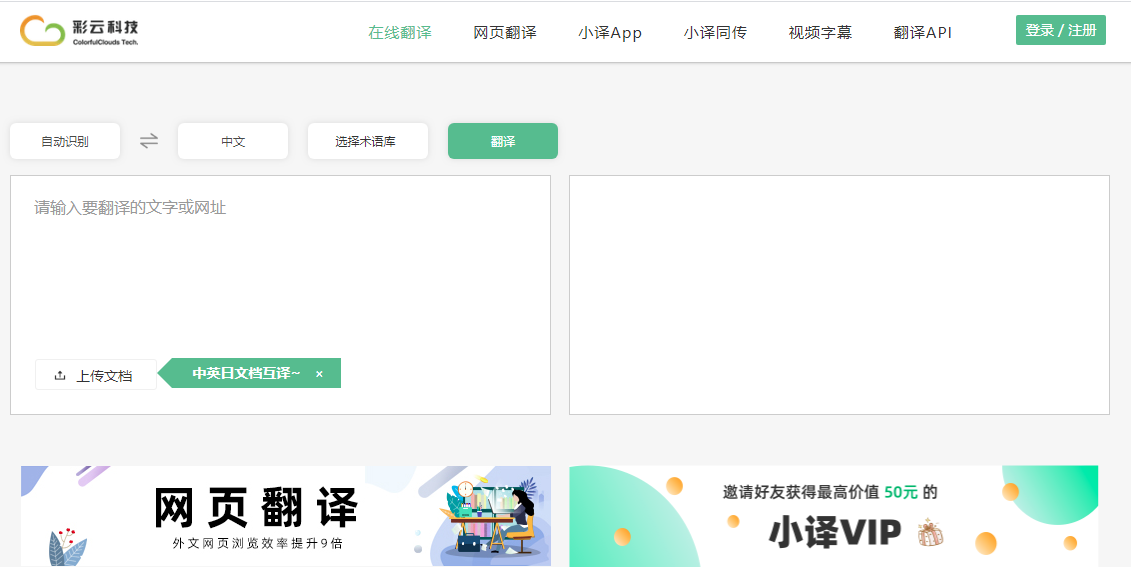Open the 选择术语库 glossary selector

pos(368,141)
